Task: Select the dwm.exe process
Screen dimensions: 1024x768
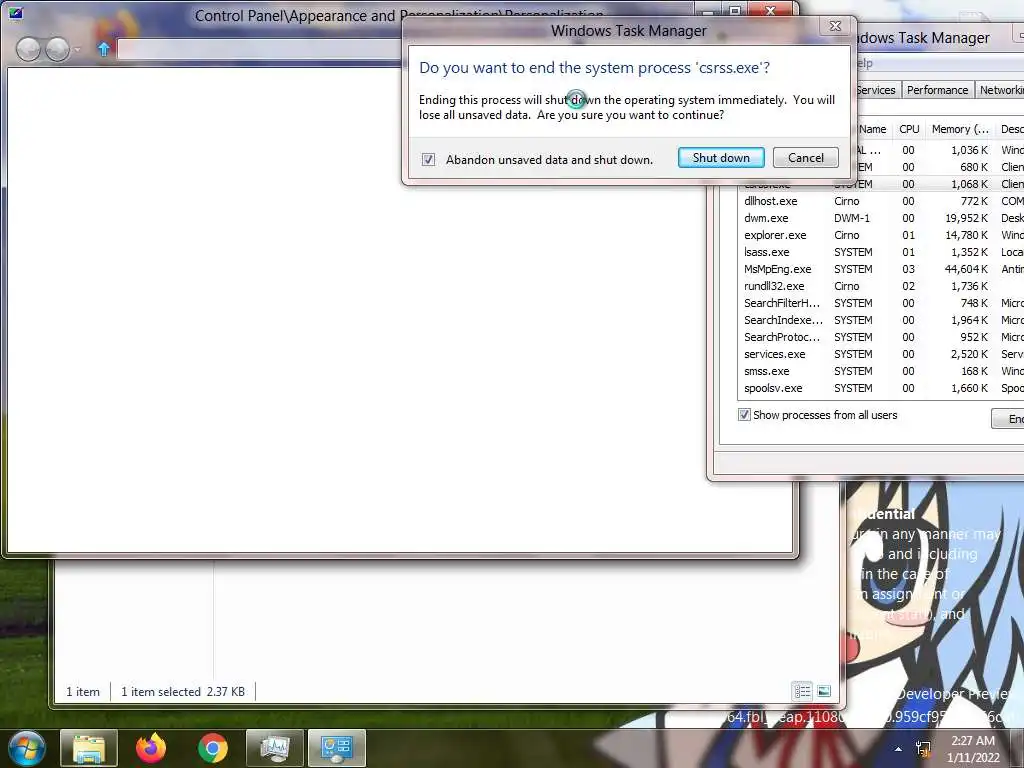Action: pyautogui.click(x=880, y=218)
